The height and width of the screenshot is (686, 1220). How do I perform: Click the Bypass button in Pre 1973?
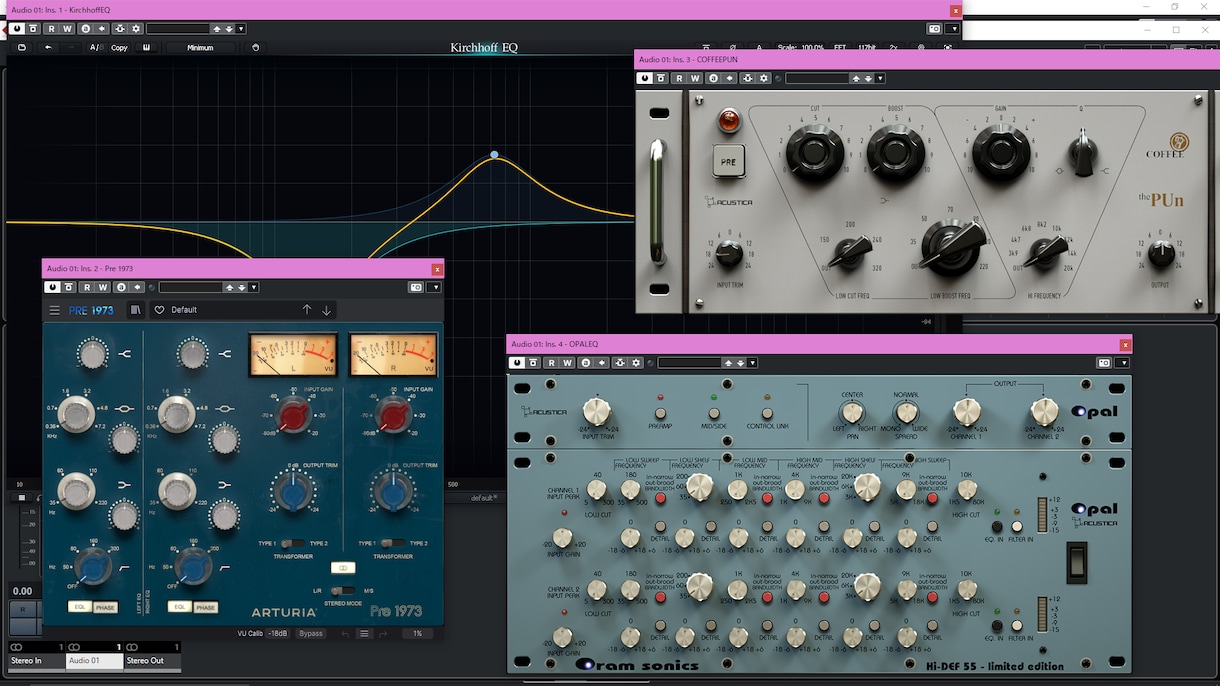click(311, 633)
